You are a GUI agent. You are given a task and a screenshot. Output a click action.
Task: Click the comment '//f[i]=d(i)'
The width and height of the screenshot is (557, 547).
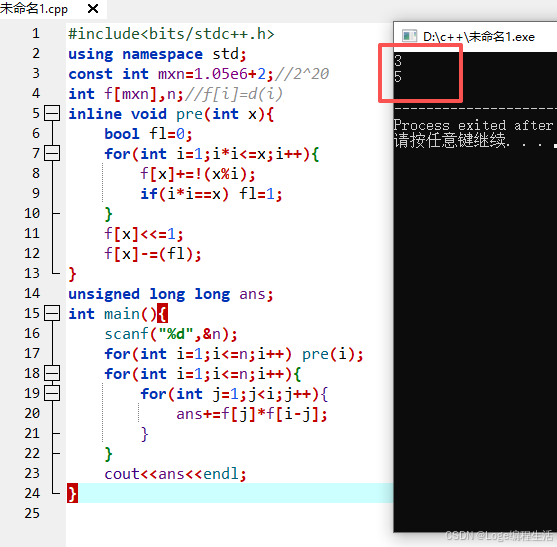coord(233,94)
